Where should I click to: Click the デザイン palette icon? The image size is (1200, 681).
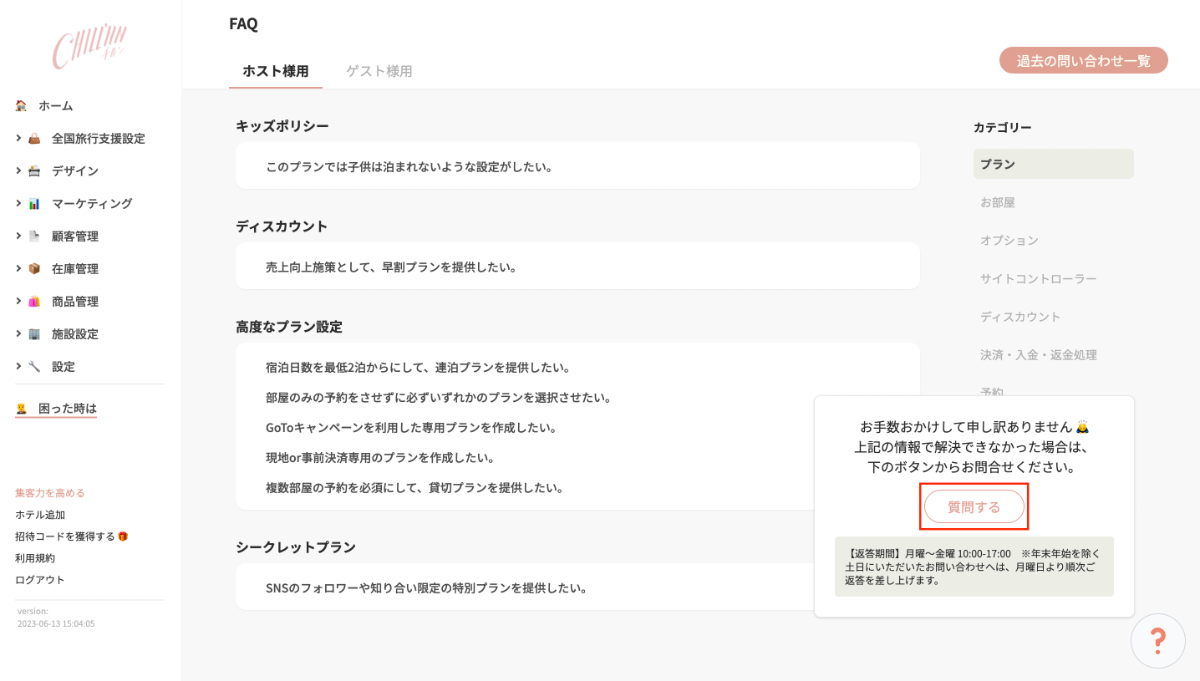tap(34, 171)
